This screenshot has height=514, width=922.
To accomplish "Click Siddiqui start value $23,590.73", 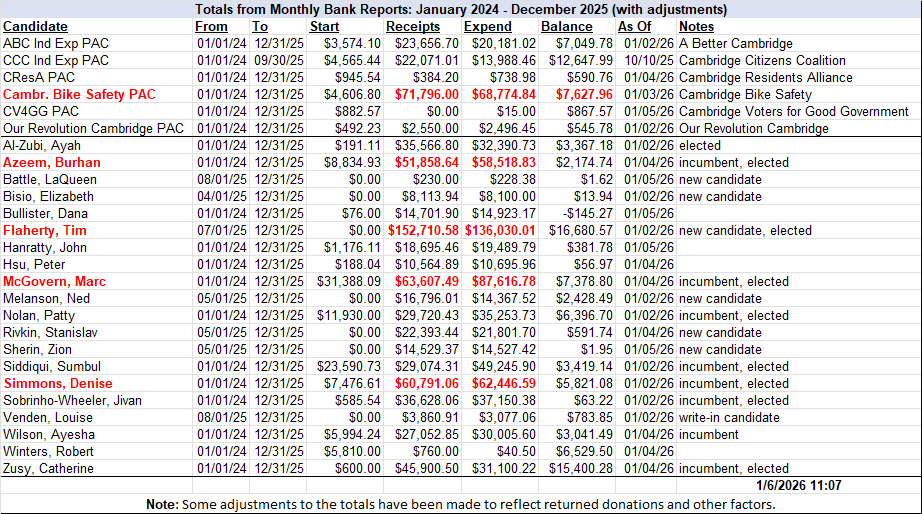I will coord(349,368).
